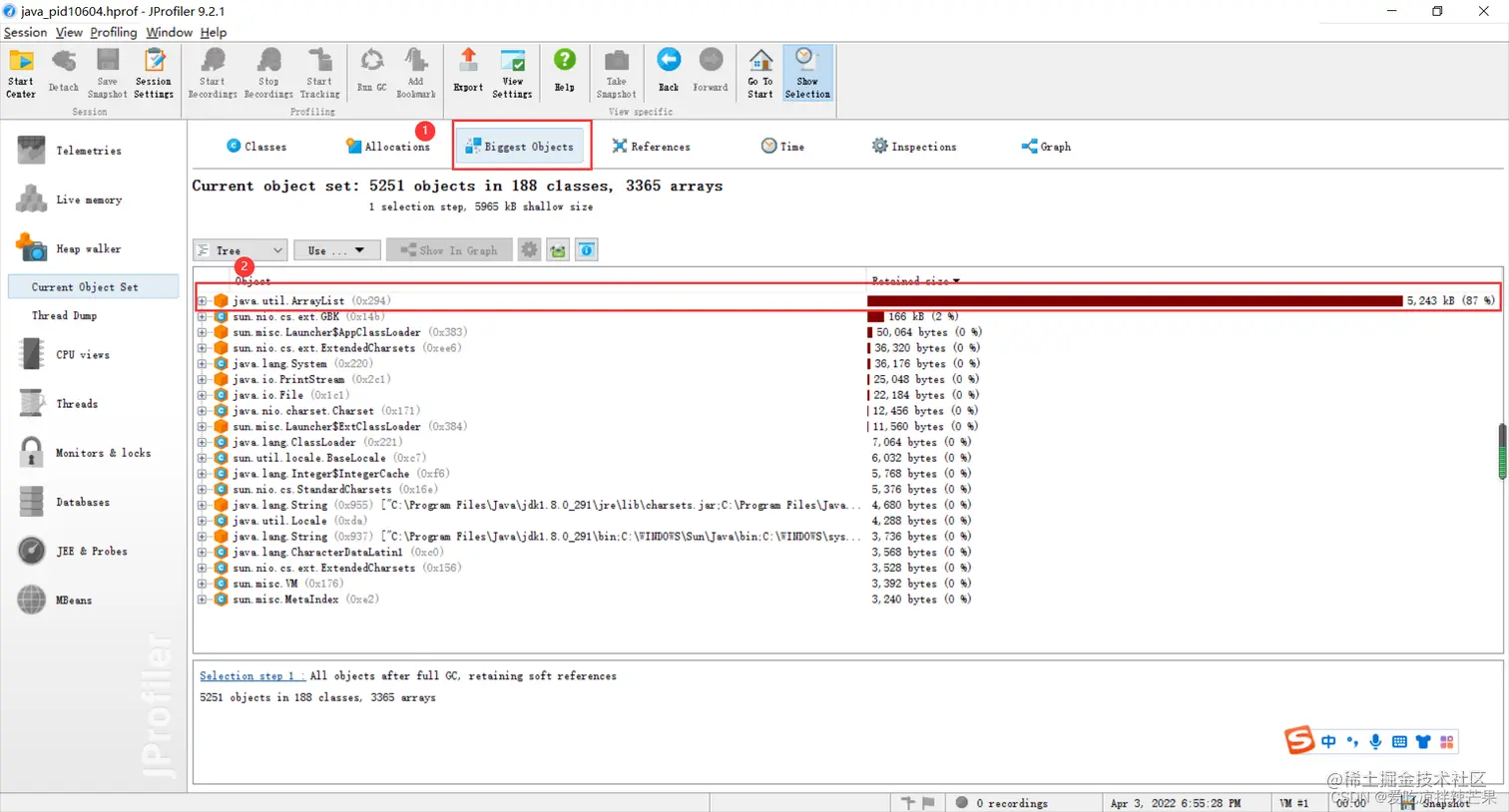Select Thread Dump in sidebar
The width and height of the screenshot is (1509, 812).
[x=64, y=315]
